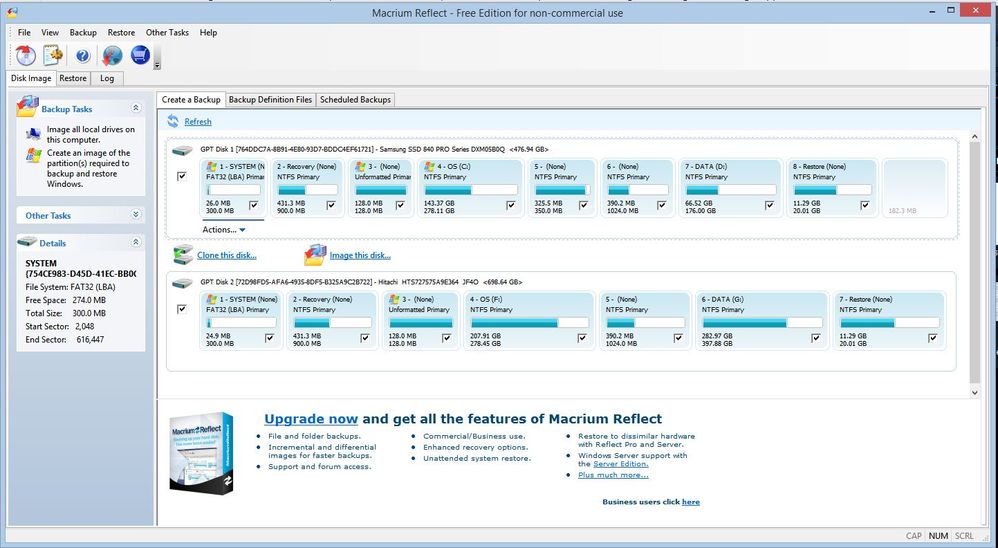Uncheck Disk 2 OS (F:) partition checkbox

(x=582, y=338)
